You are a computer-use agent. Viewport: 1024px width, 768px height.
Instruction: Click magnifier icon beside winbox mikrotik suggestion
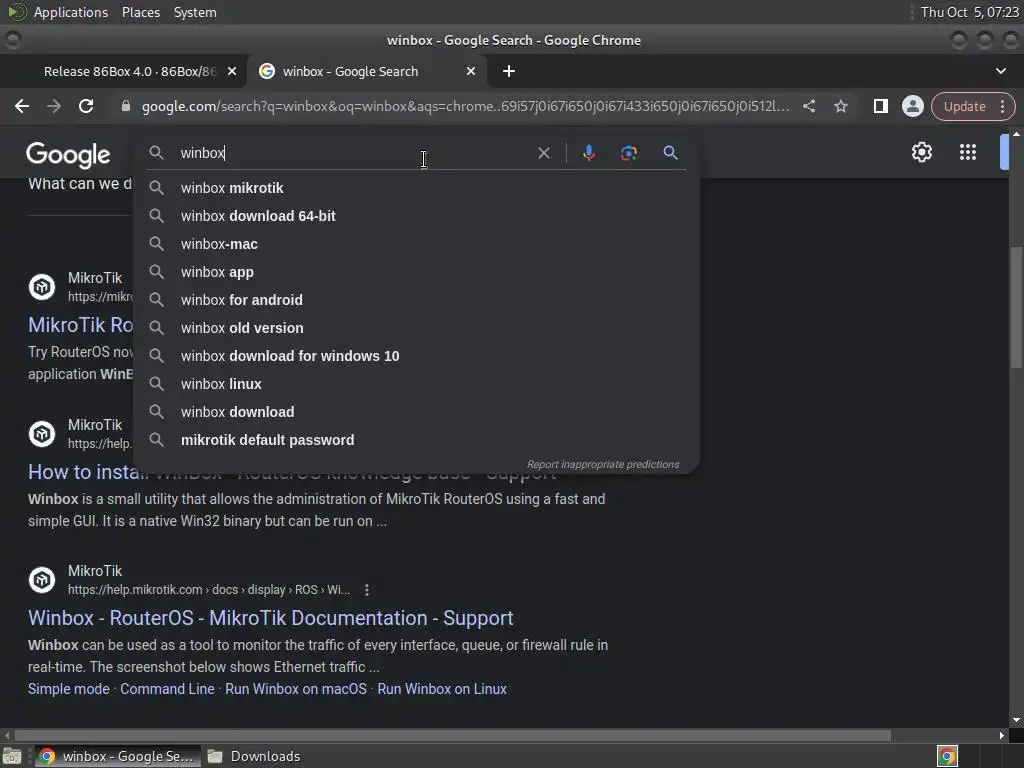[156, 188]
